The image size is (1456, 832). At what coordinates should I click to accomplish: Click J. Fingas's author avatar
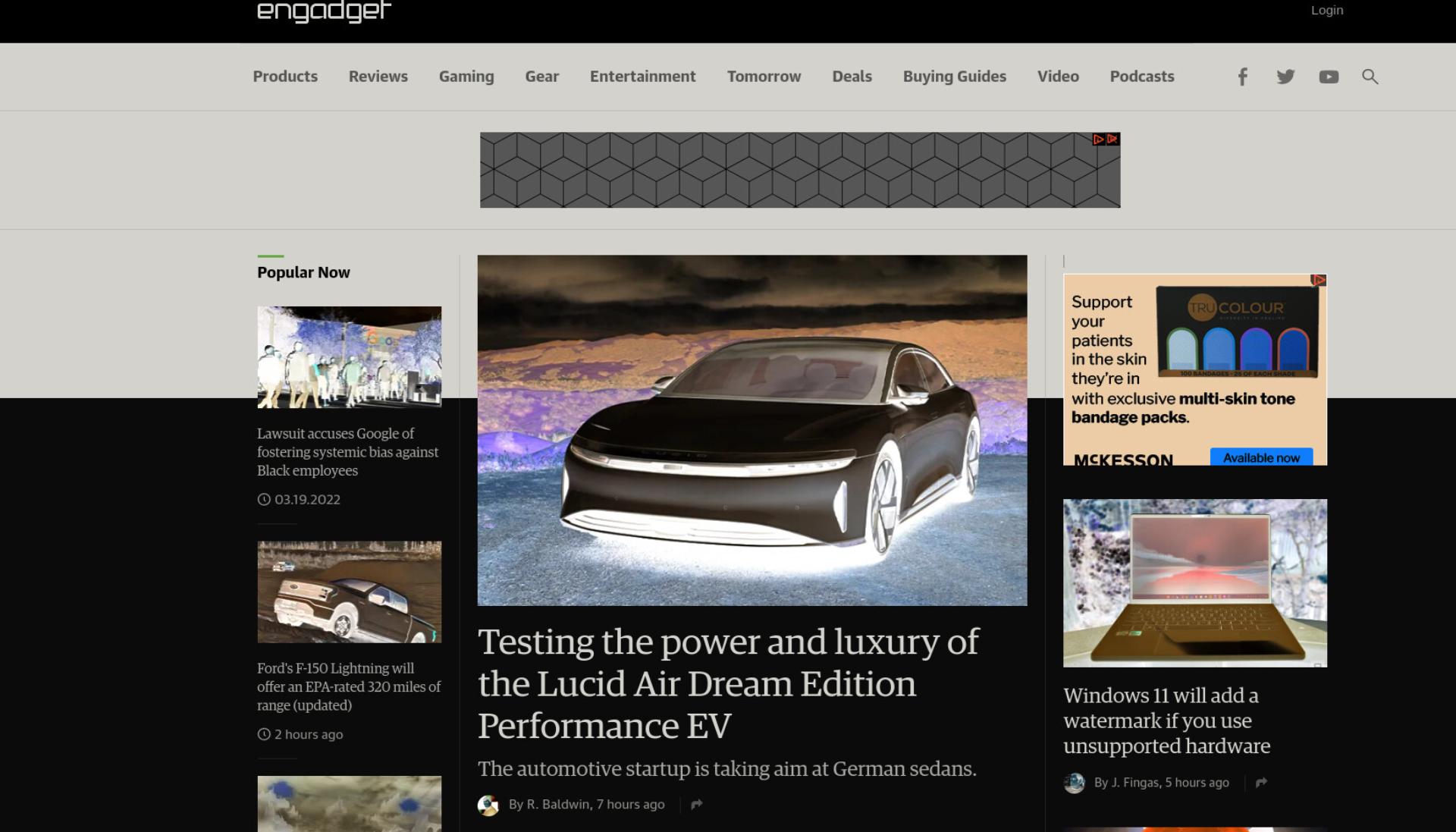[1074, 783]
